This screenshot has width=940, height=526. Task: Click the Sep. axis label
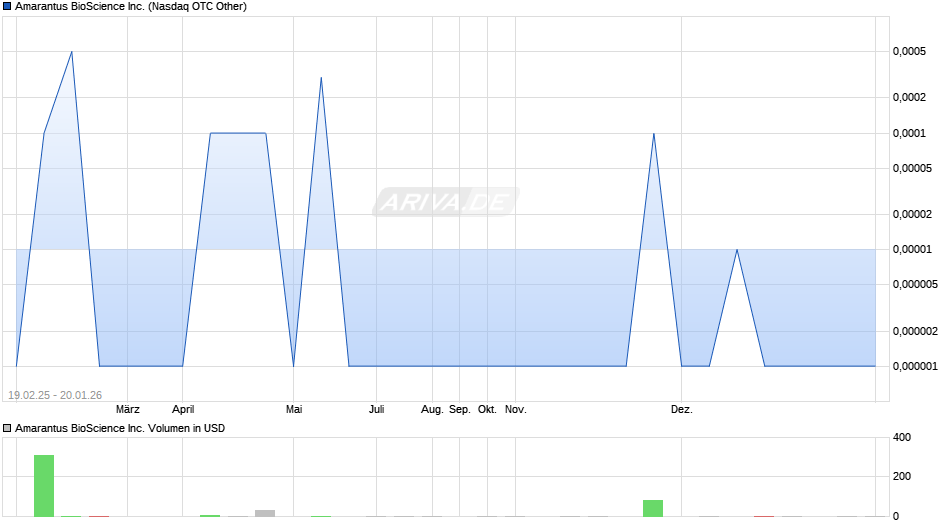(460, 410)
